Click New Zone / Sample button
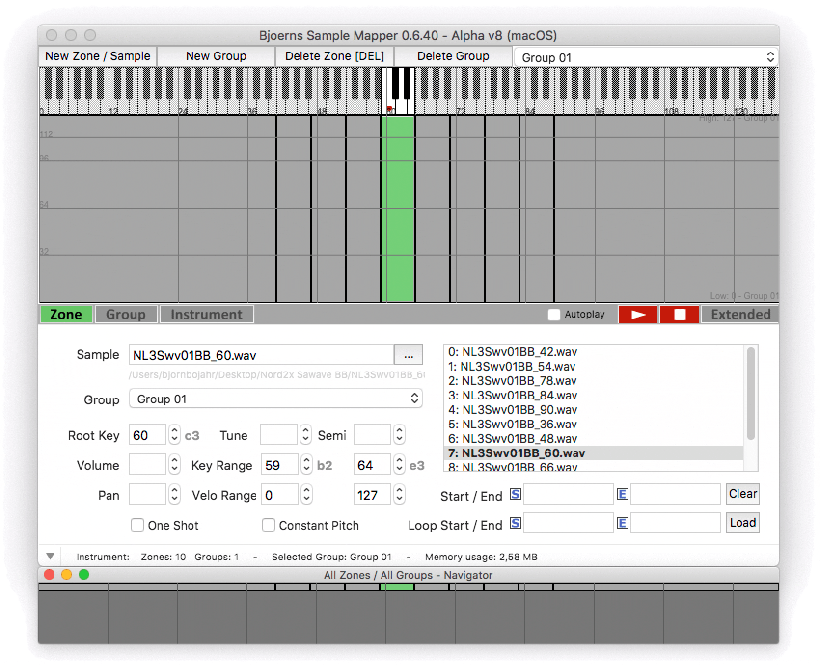 98,56
